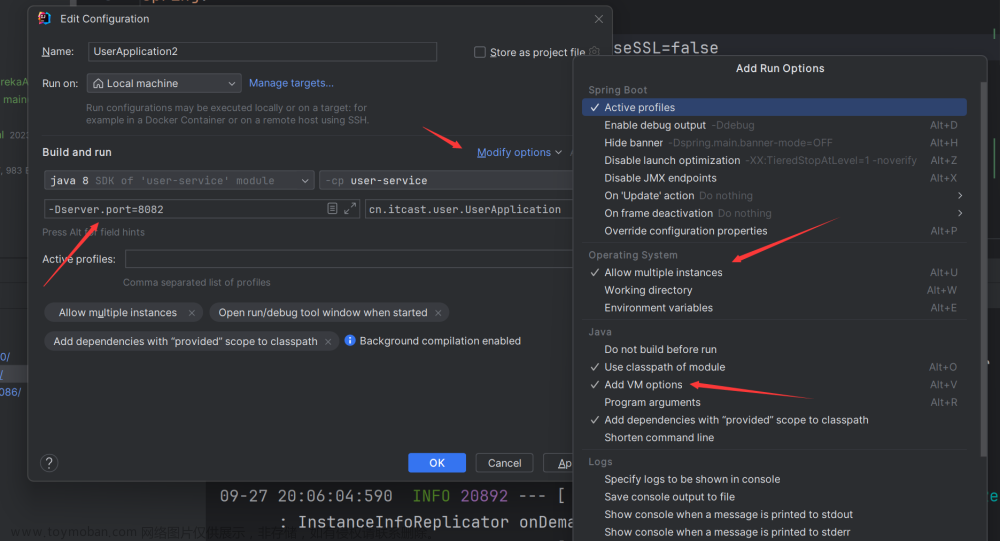Click the Build and run heading
The height and width of the screenshot is (541, 1000).
click(77, 152)
